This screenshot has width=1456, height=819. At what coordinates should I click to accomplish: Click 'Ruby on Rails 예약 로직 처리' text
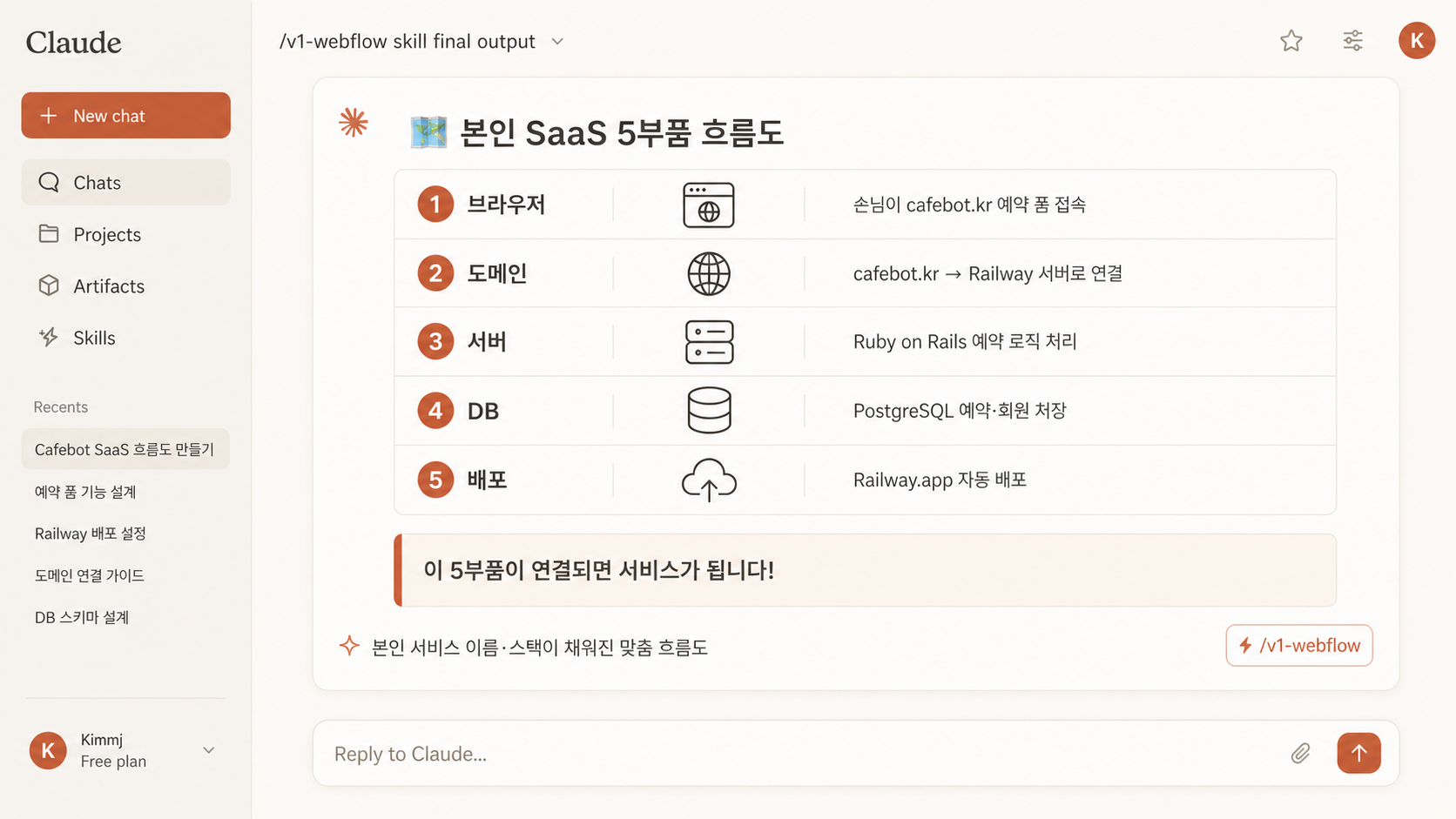pyautogui.click(x=965, y=341)
